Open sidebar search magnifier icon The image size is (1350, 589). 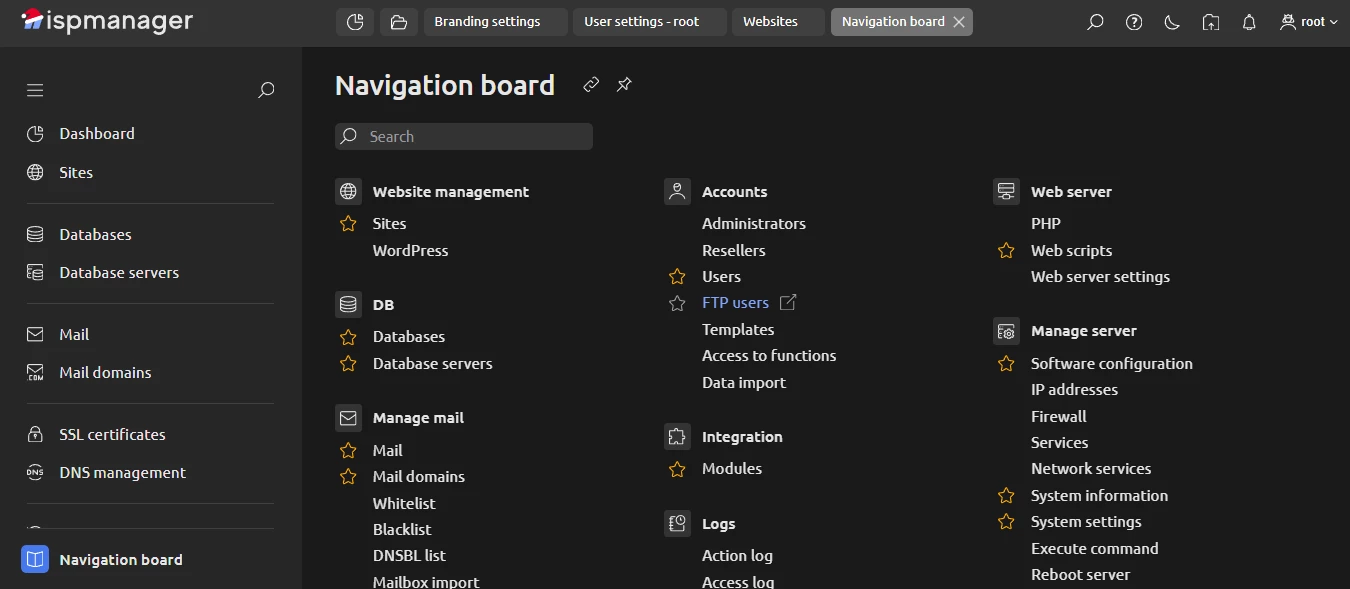(266, 89)
